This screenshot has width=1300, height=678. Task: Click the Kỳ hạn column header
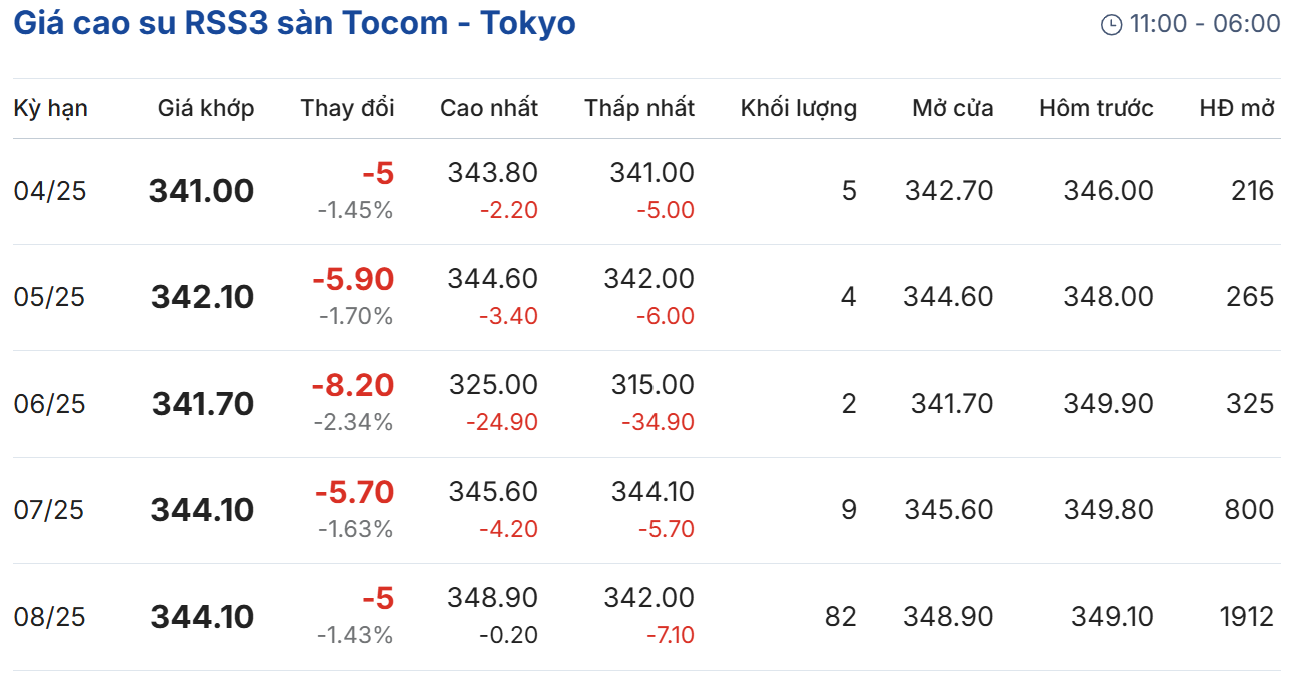click(x=50, y=108)
